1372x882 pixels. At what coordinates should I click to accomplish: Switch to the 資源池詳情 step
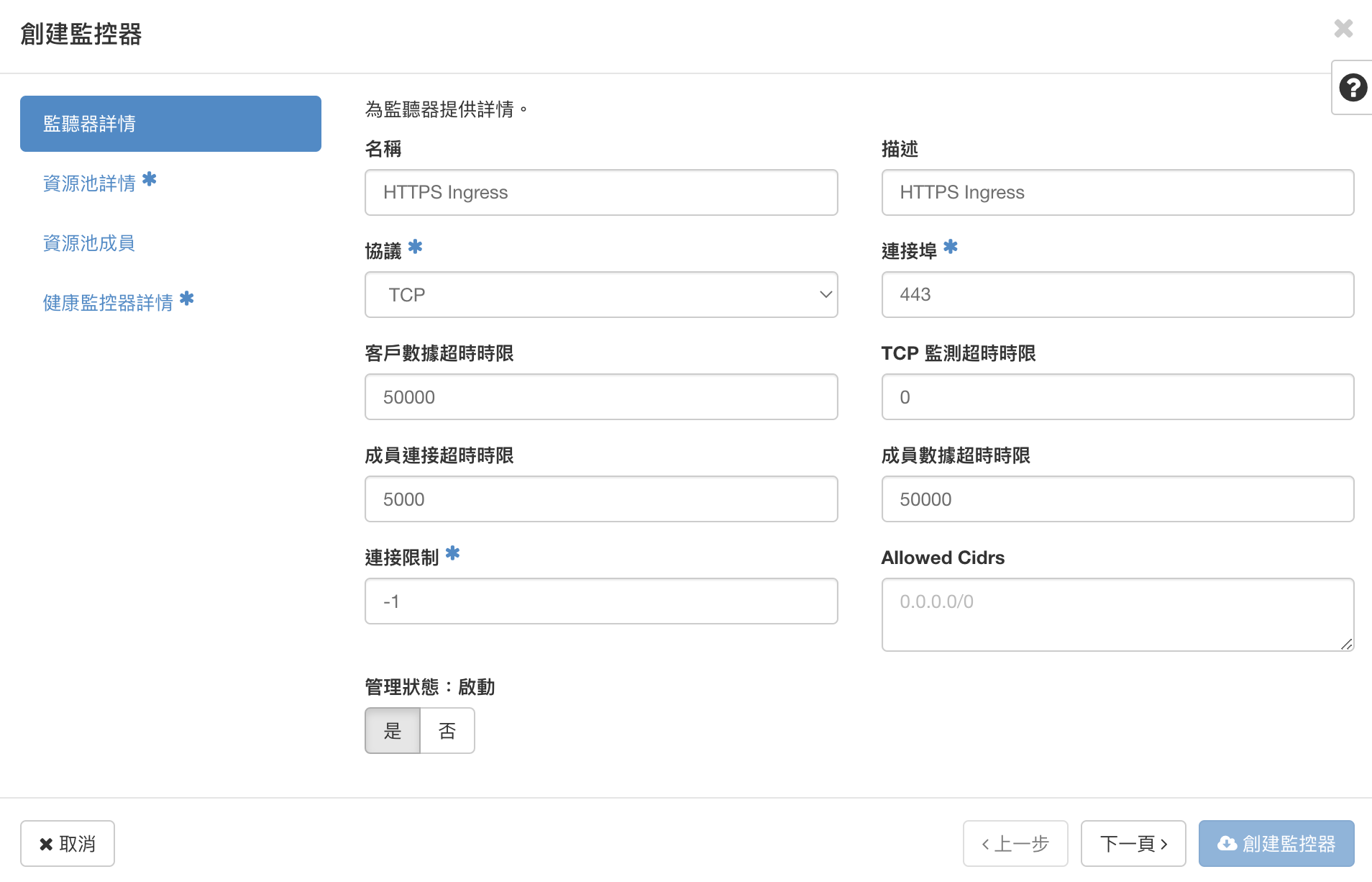(90, 183)
